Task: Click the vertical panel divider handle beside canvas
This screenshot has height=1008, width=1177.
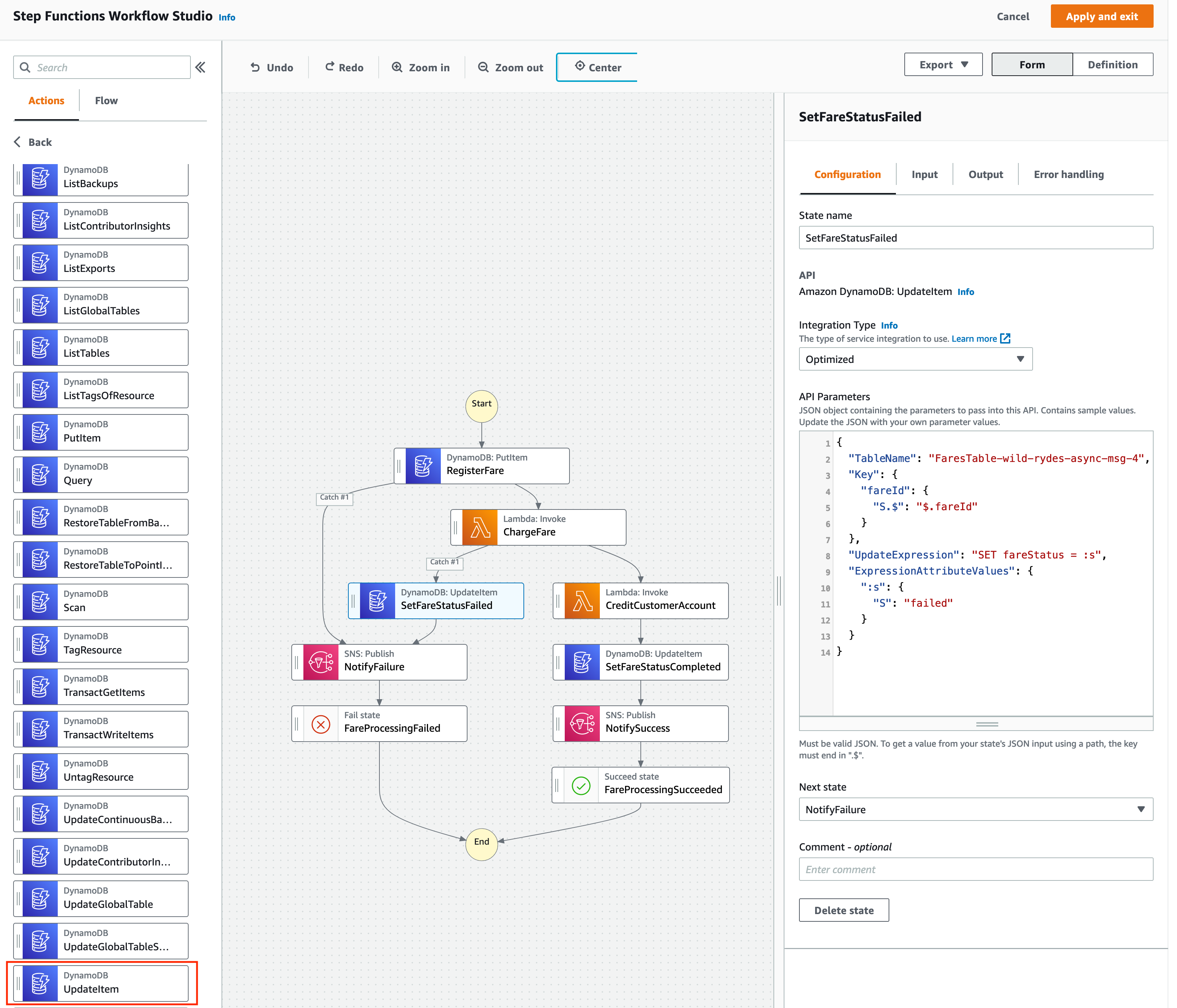Action: click(x=779, y=591)
